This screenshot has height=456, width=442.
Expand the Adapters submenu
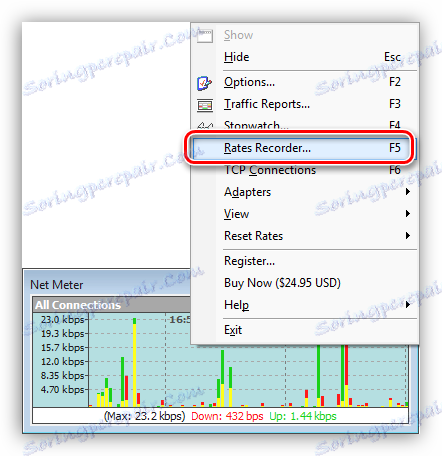click(304, 192)
